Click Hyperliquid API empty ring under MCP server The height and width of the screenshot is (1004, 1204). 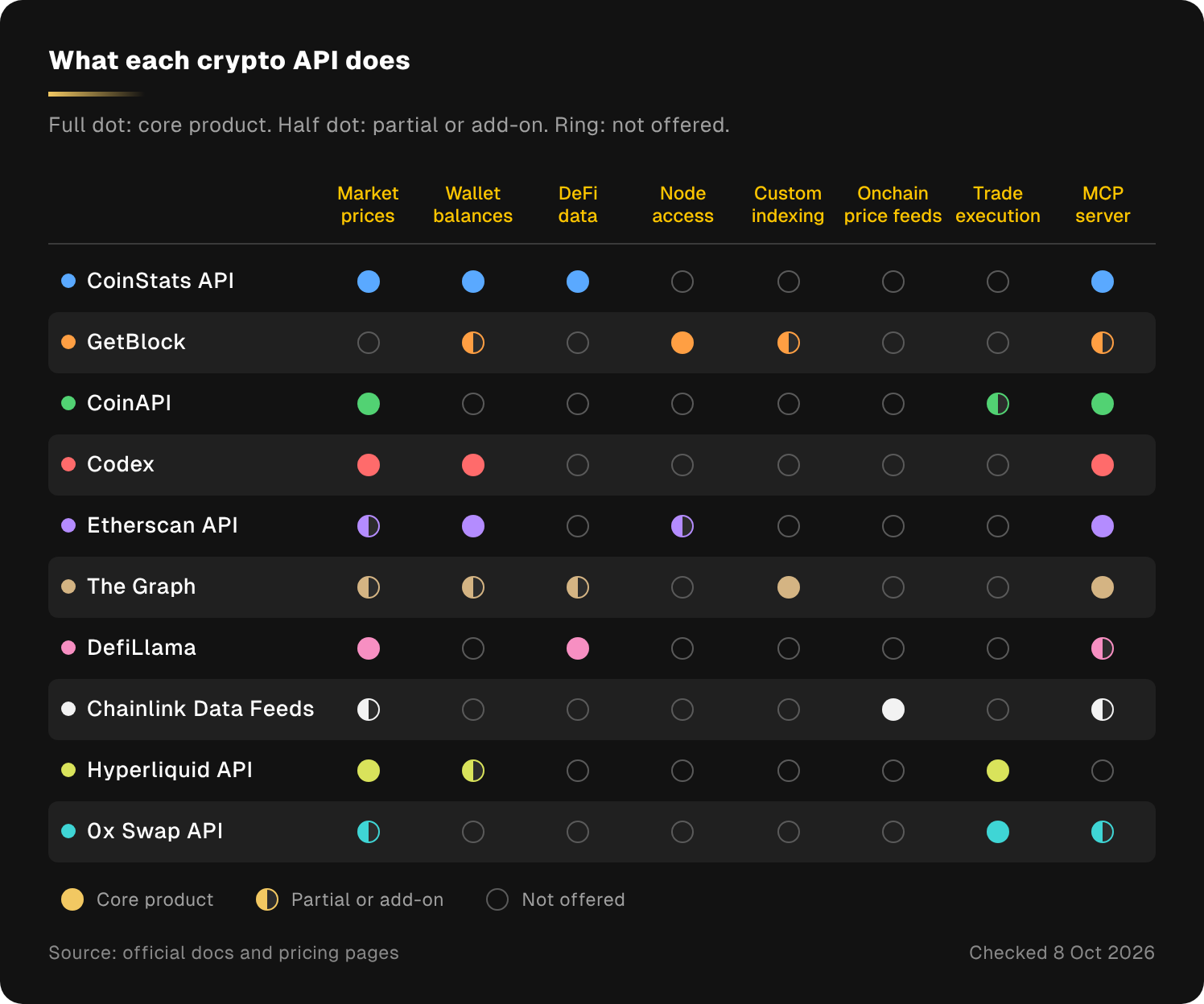point(1103,771)
